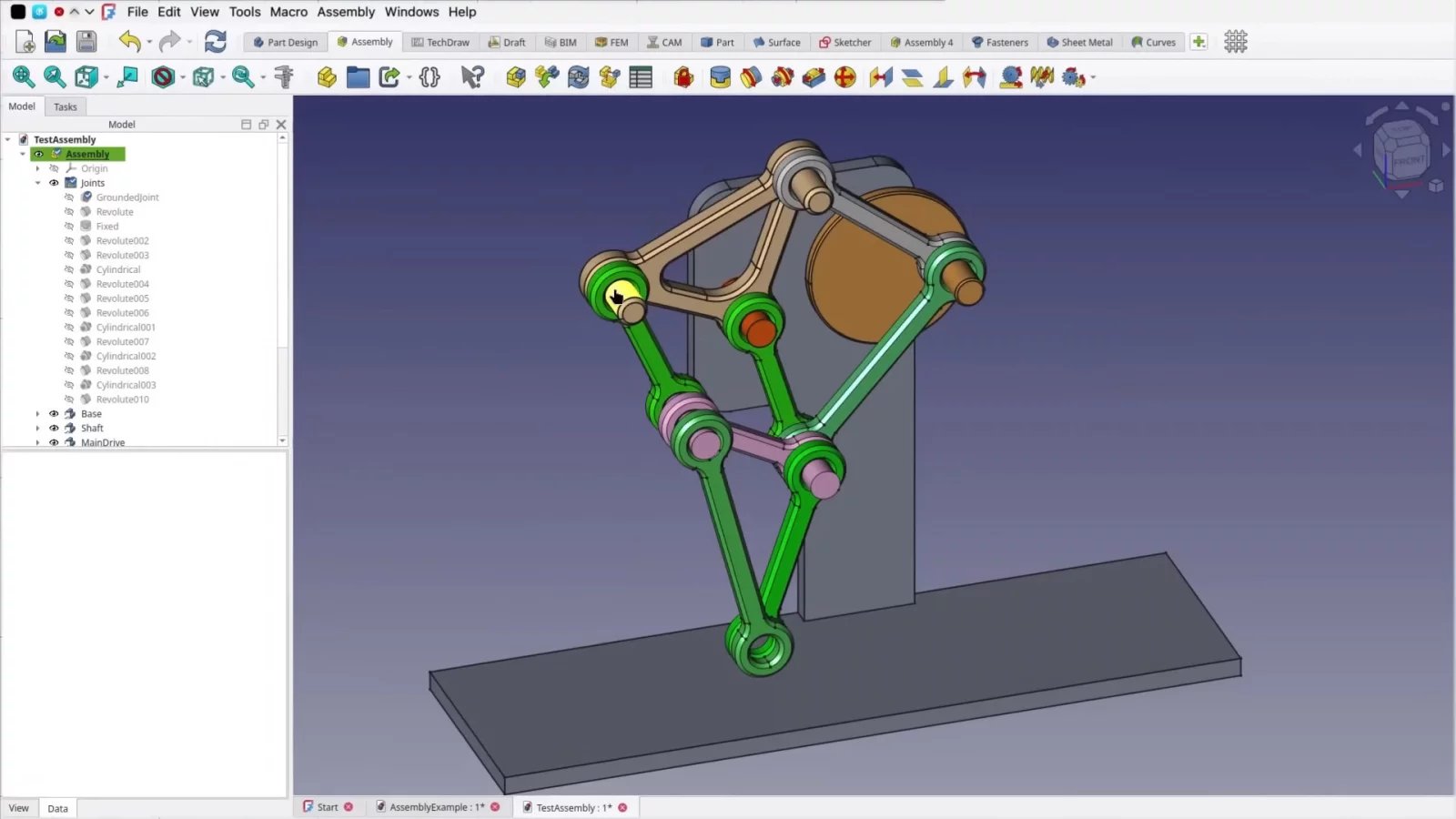Add workbench with green plus button
This screenshot has width=1456, height=819.
(x=1198, y=42)
